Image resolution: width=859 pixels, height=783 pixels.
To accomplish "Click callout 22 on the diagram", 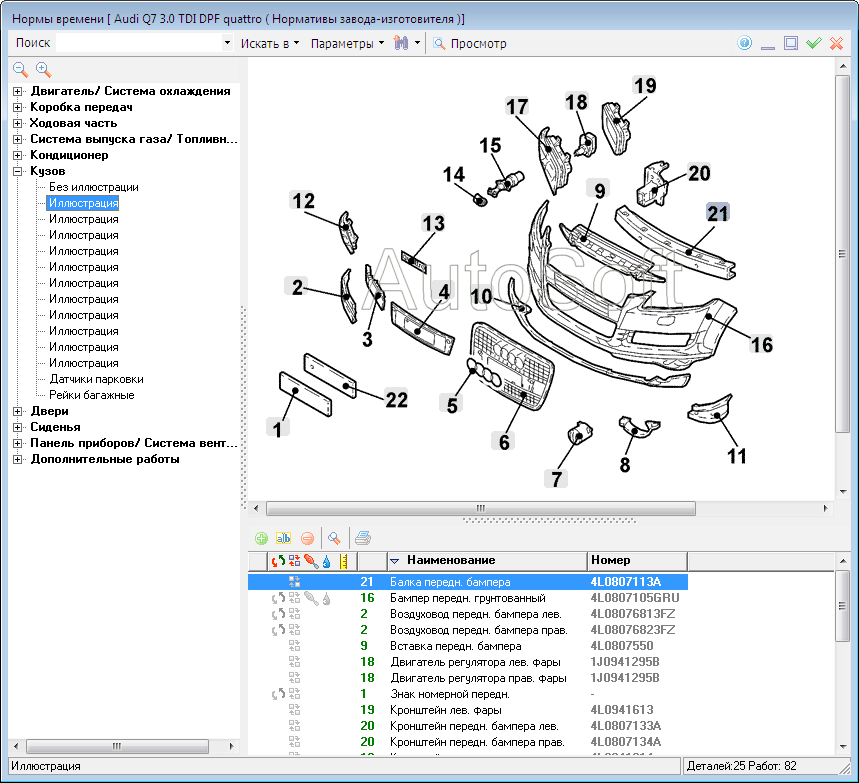I will 397,399.
